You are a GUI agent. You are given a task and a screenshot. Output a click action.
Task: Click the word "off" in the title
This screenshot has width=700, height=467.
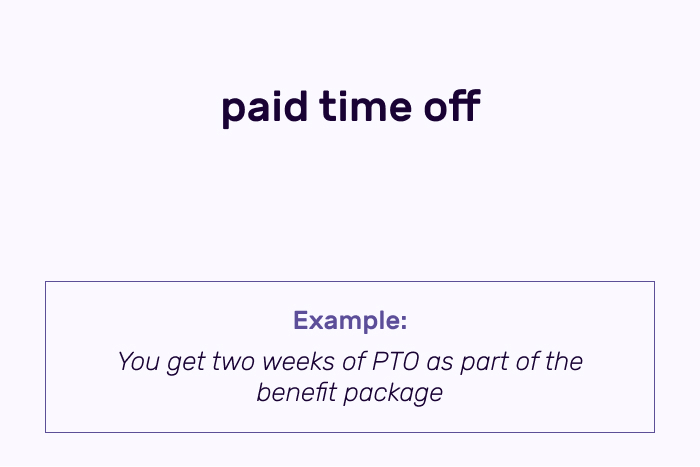[452, 105]
